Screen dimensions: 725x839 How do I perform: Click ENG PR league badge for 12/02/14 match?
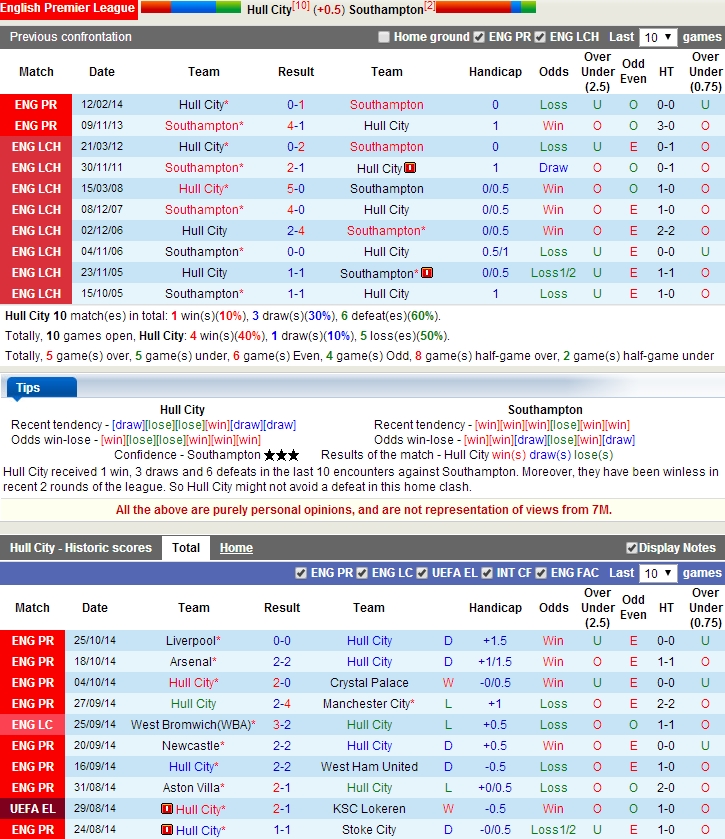pyautogui.click(x=36, y=105)
